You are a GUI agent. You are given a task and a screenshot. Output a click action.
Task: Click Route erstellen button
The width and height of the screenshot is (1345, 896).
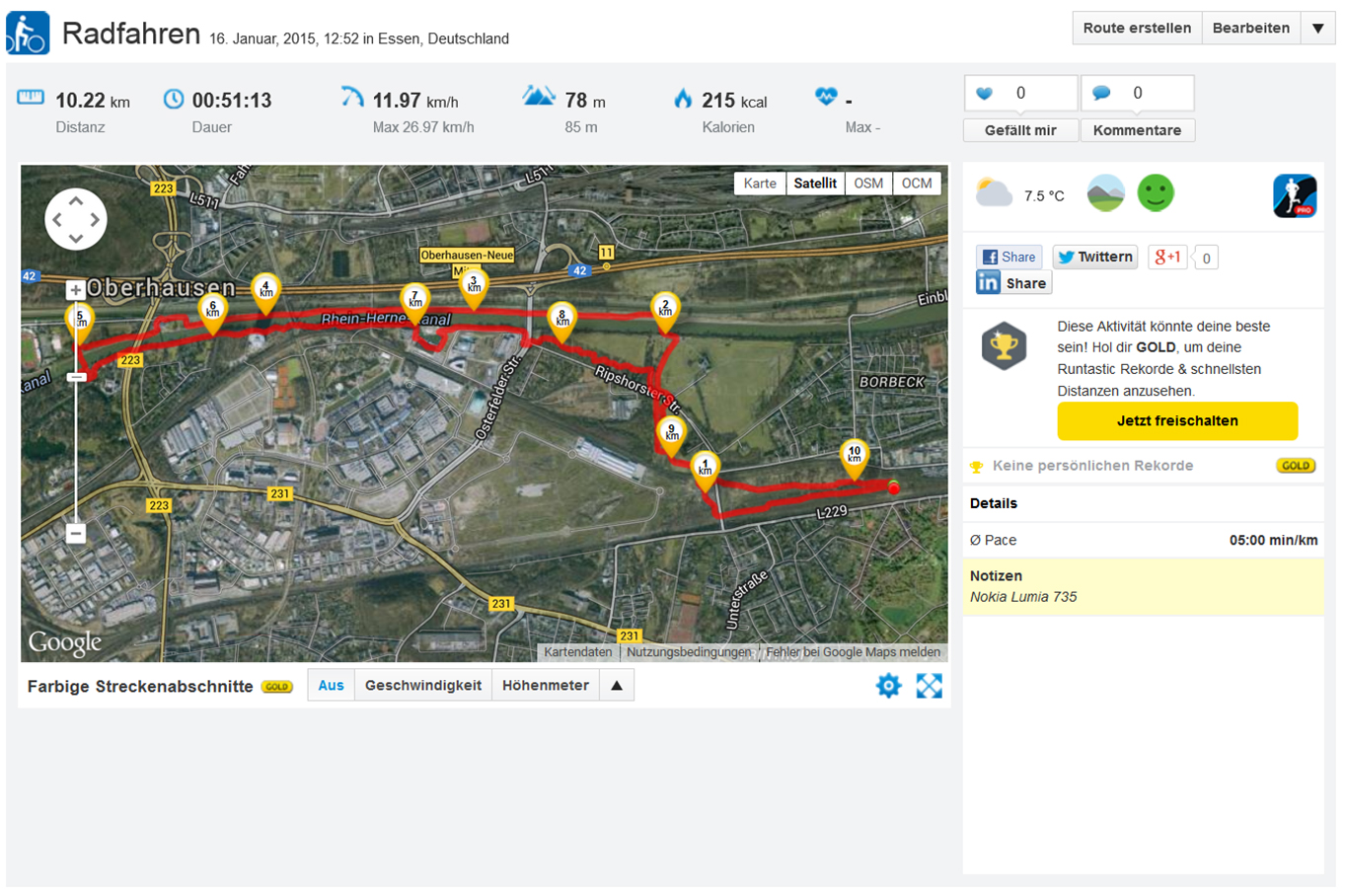[x=1137, y=29]
